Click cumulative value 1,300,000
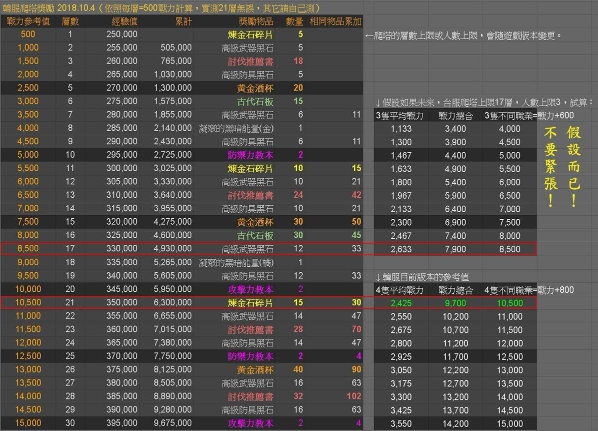598x431 pixels. tap(173, 88)
